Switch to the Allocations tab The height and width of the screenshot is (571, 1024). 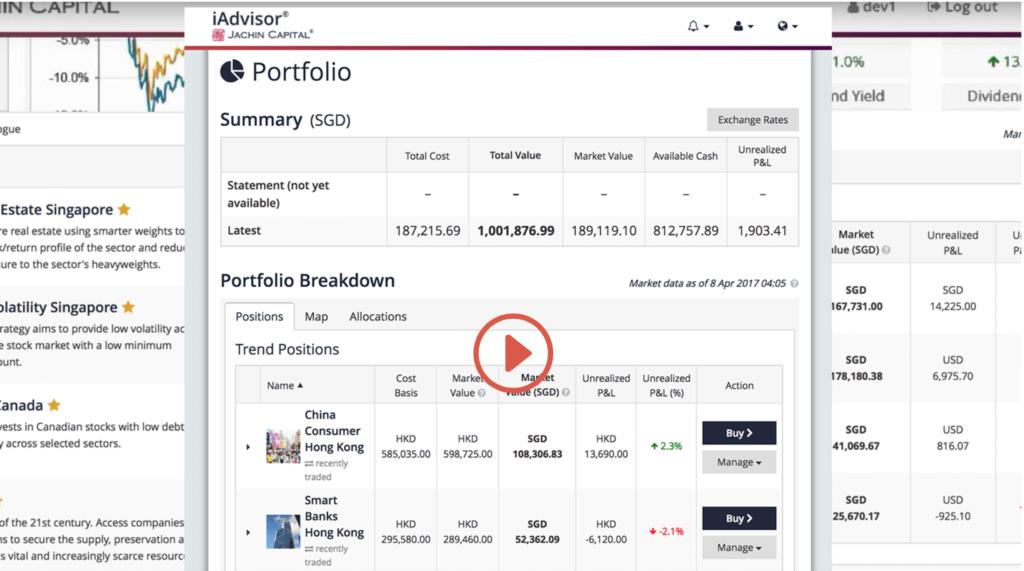tap(377, 316)
